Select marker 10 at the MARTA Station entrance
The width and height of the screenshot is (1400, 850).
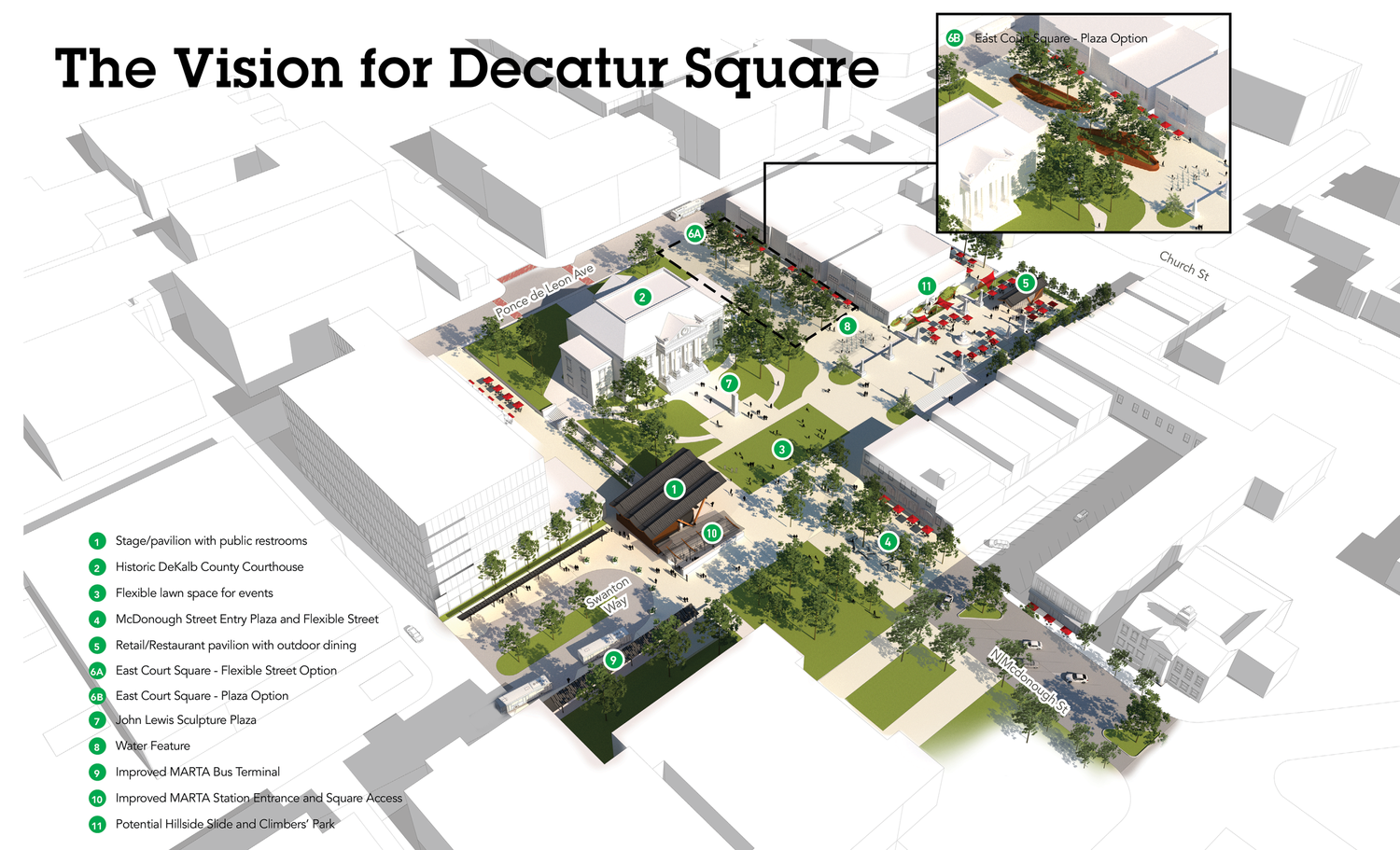pyautogui.click(x=712, y=534)
